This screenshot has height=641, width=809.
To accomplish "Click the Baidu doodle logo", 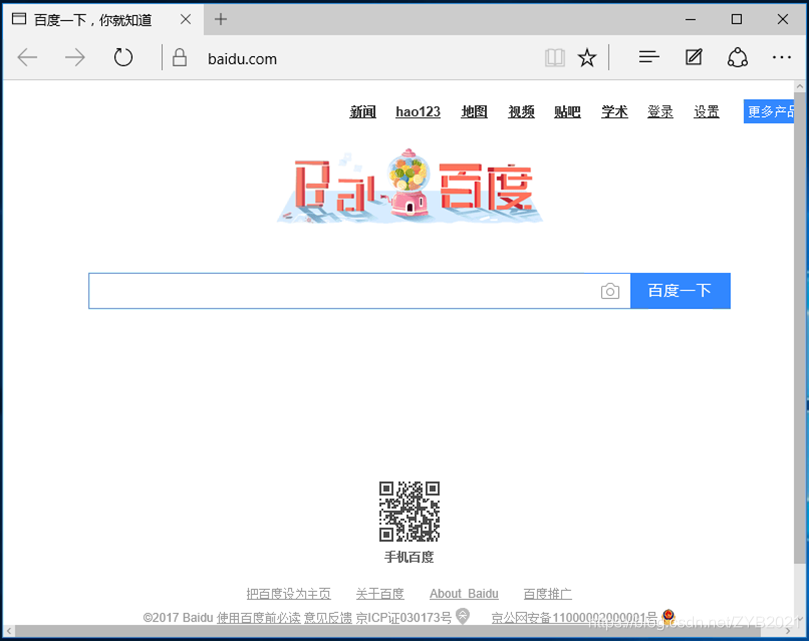I will (x=410, y=186).
